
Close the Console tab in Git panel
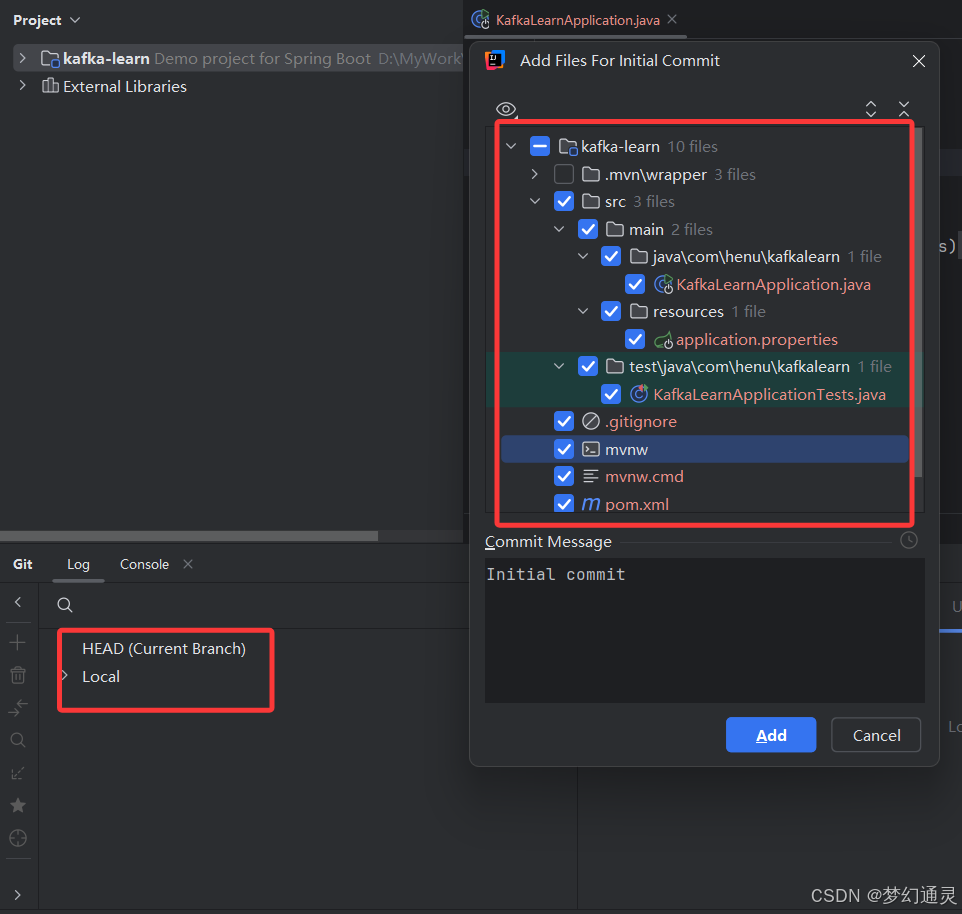tap(188, 564)
